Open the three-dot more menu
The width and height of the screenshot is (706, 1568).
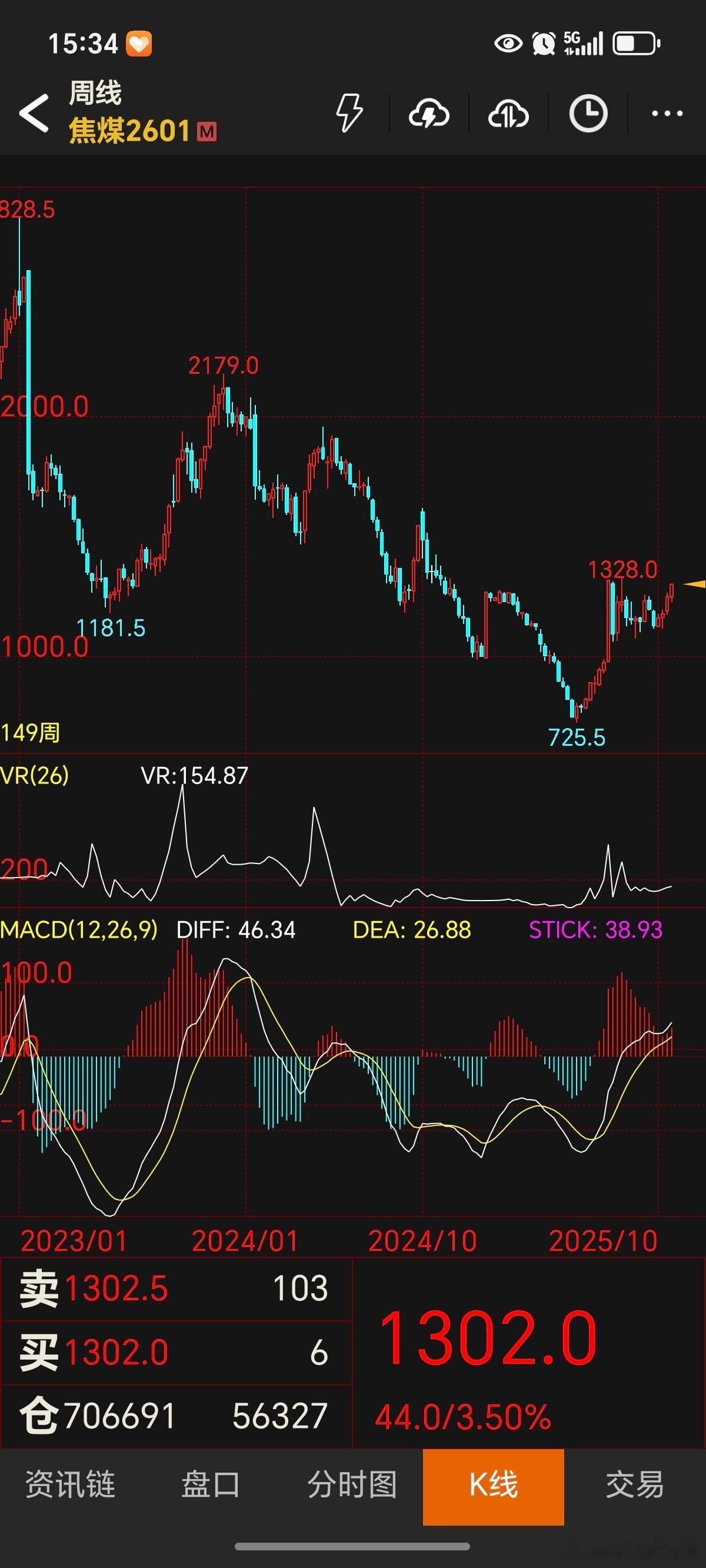[667, 113]
